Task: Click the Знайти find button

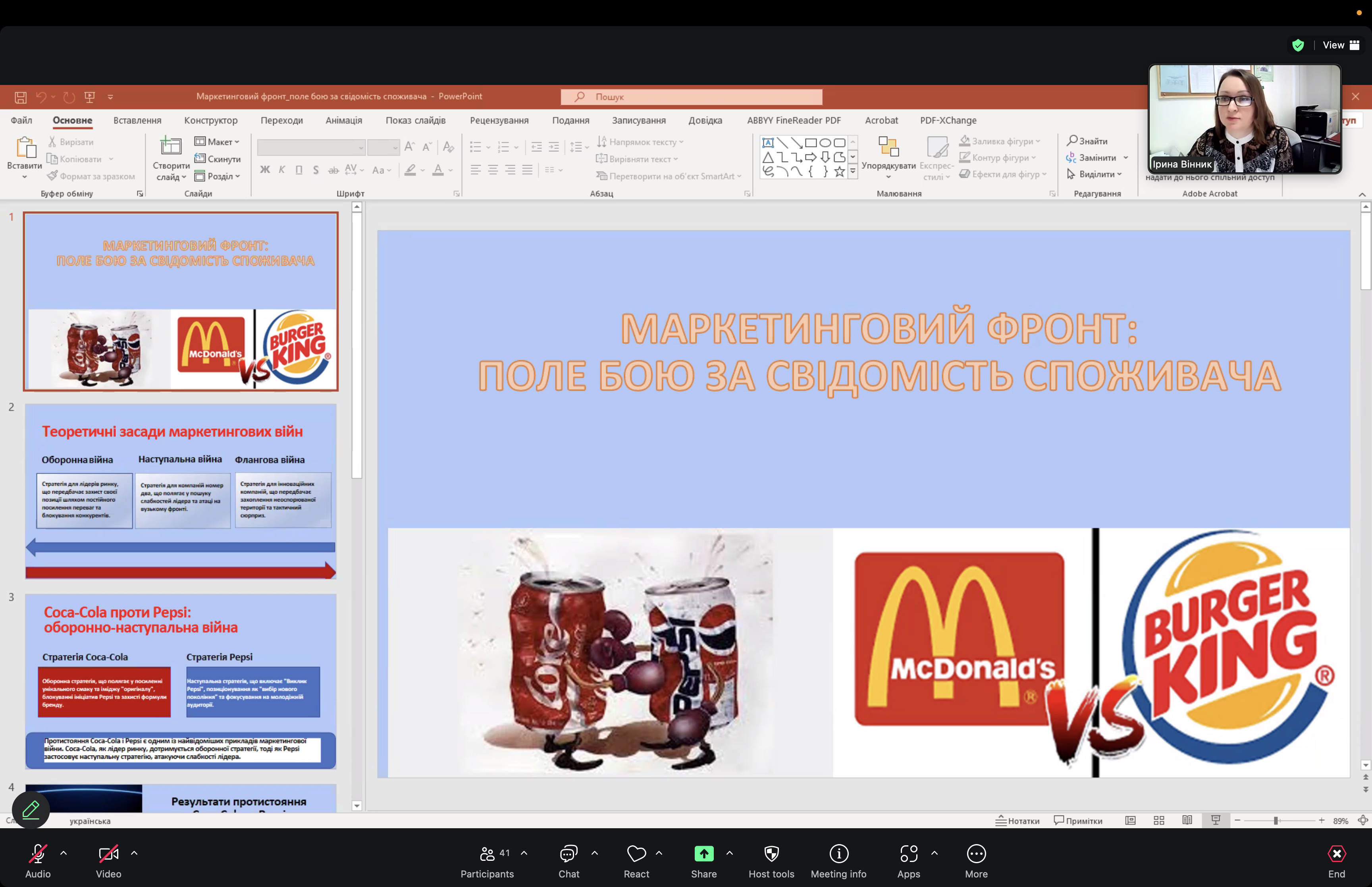Action: coord(1087,141)
